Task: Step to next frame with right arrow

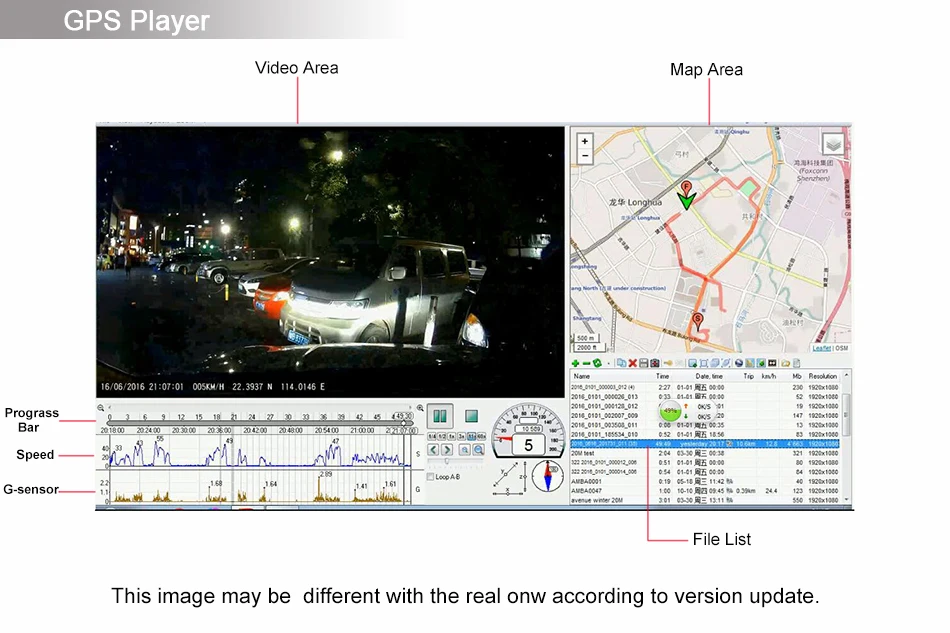Action: 447,449
